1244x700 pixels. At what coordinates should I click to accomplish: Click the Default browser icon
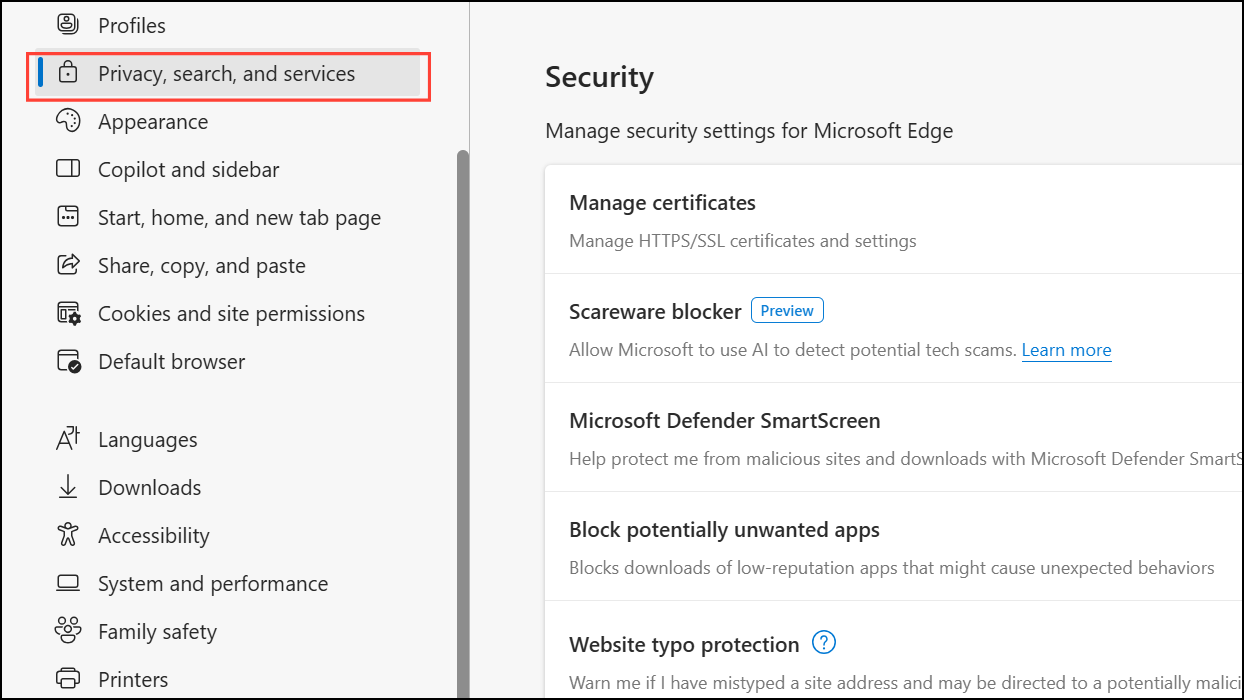68,362
